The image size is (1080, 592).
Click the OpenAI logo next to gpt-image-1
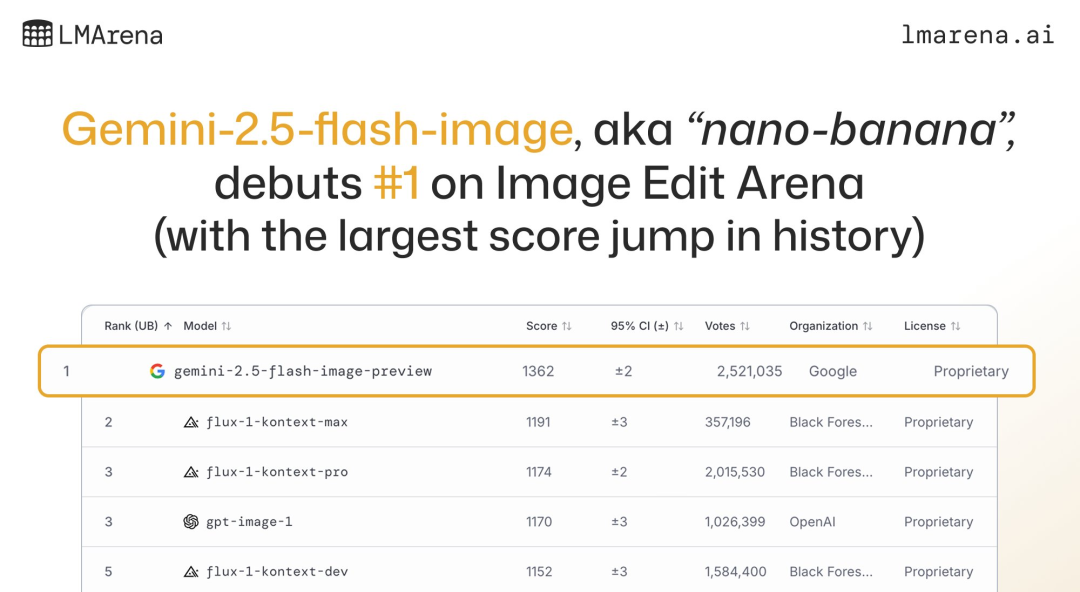[x=191, y=522]
